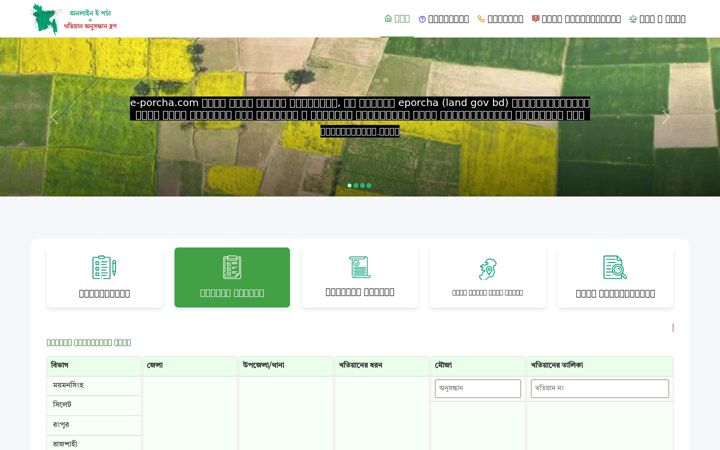Go to next banner slide arrow
Viewport: 720px width, 450px height.
click(x=666, y=117)
